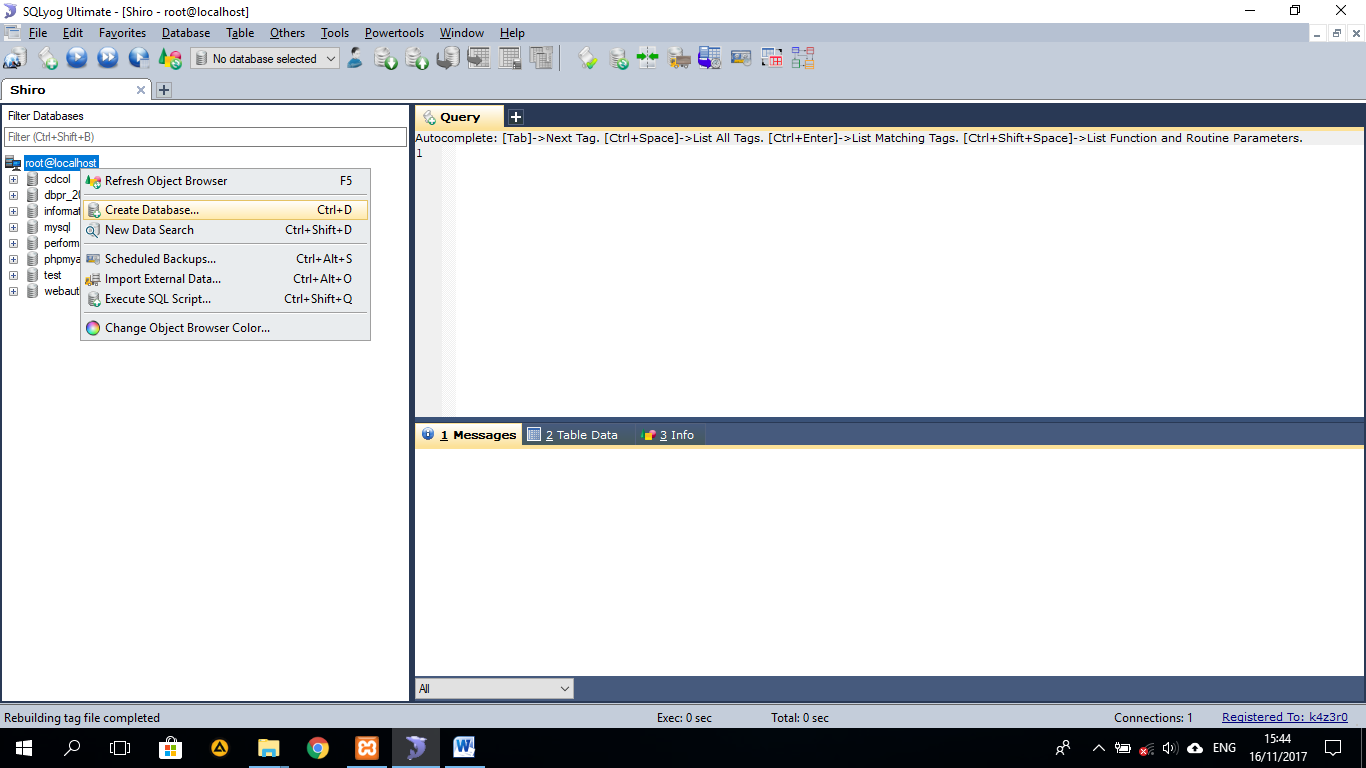
Task: Click the stacked tables toolbar icon
Action: pyautogui.click(x=541, y=58)
